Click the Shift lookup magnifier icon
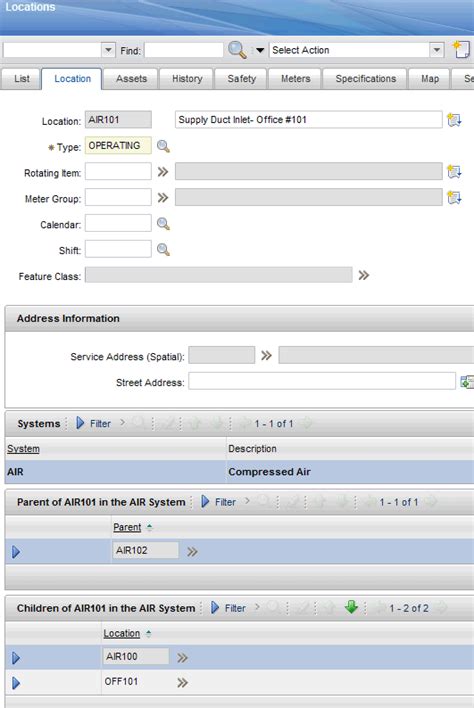 [163, 249]
